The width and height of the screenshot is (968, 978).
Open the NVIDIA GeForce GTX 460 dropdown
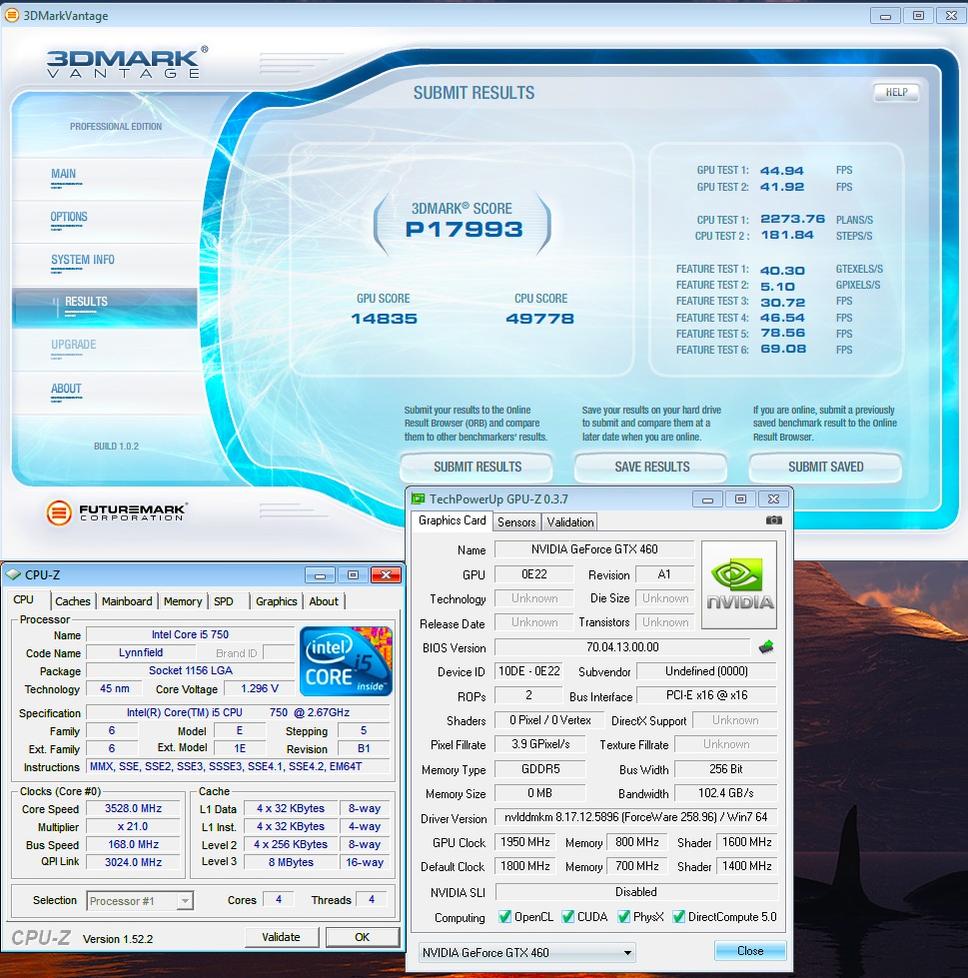pyautogui.click(x=526, y=952)
